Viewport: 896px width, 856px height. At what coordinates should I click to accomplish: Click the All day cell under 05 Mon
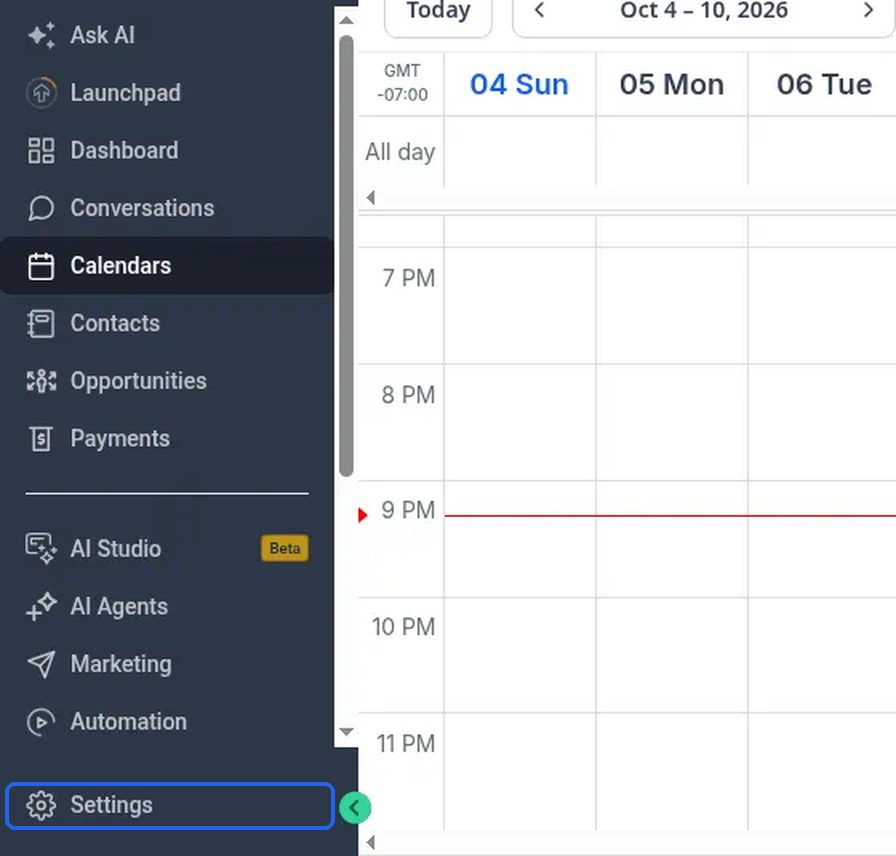click(672, 151)
